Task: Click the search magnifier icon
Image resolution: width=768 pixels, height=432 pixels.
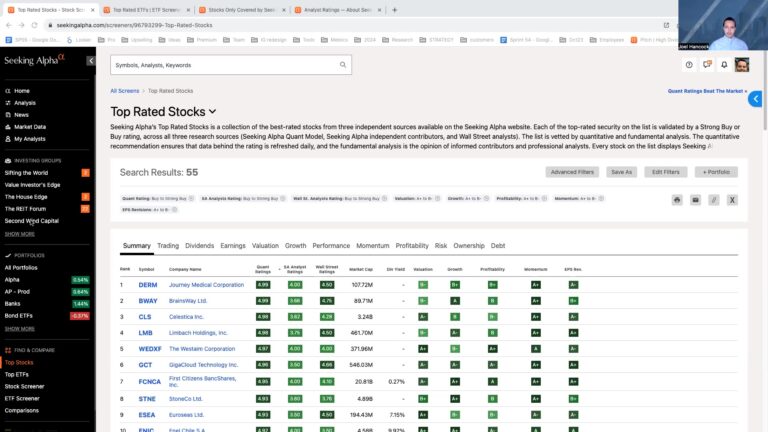Action: pyautogui.click(x=343, y=65)
